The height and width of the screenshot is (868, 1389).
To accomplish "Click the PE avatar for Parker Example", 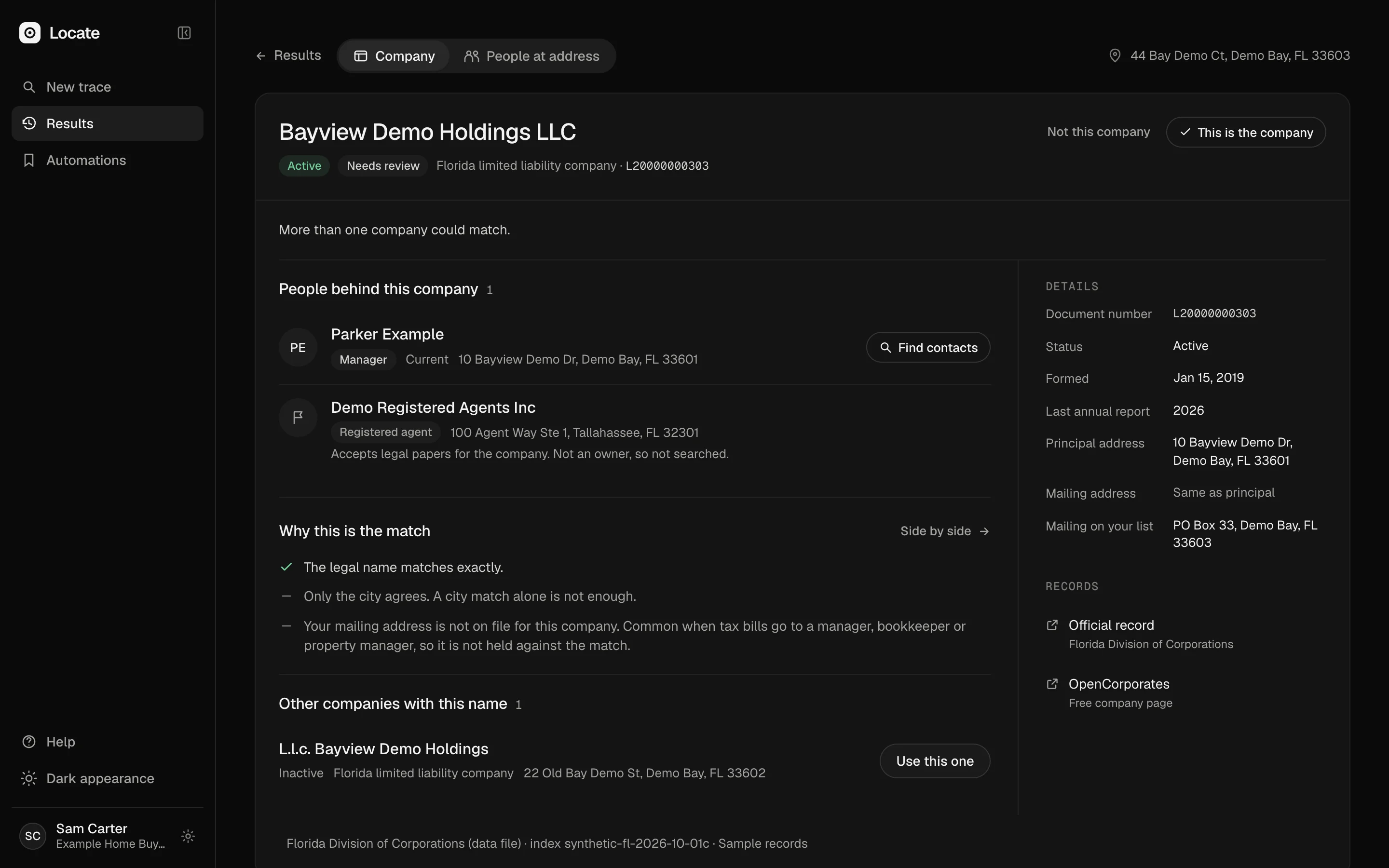I will [298, 347].
